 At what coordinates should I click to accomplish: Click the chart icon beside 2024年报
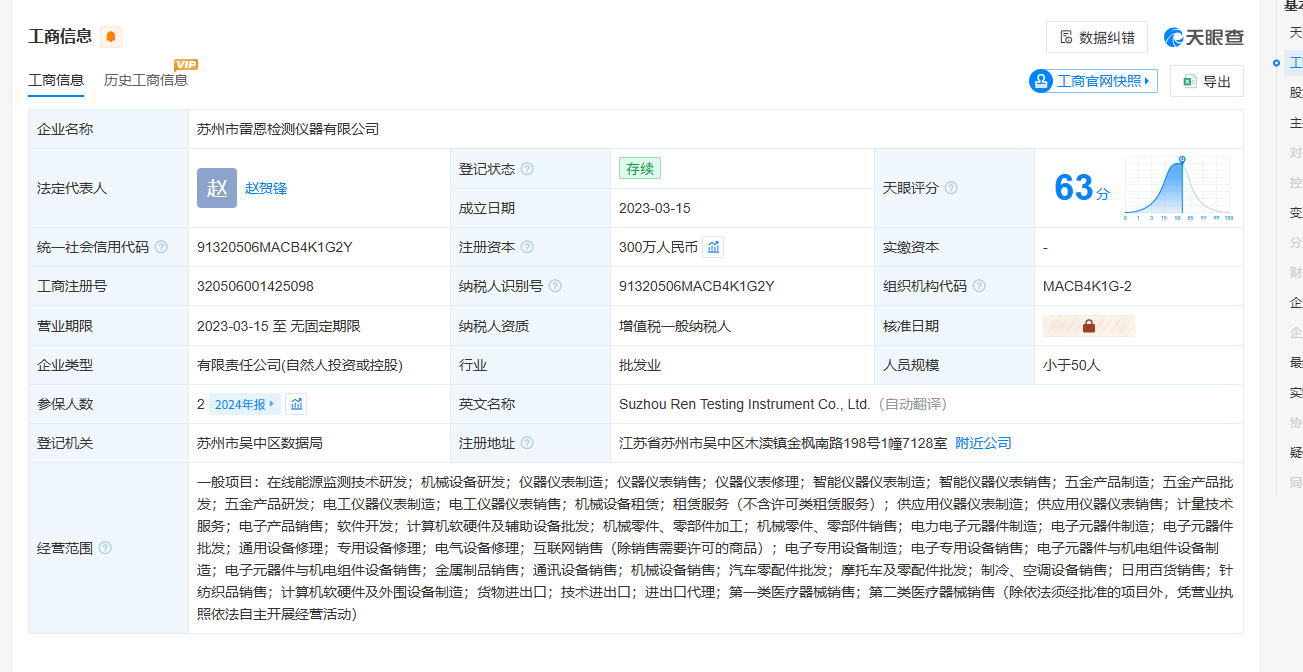tap(296, 404)
